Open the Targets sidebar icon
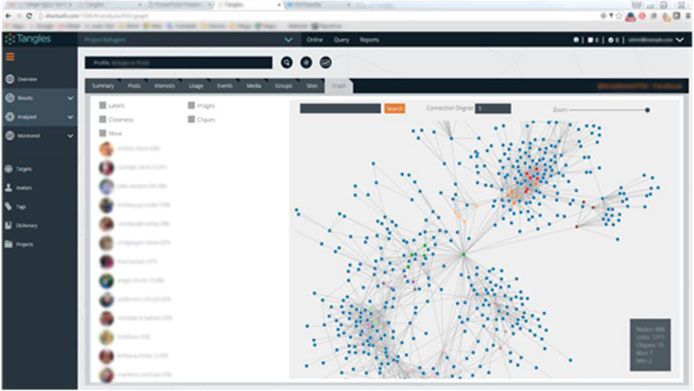 tap(9, 169)
